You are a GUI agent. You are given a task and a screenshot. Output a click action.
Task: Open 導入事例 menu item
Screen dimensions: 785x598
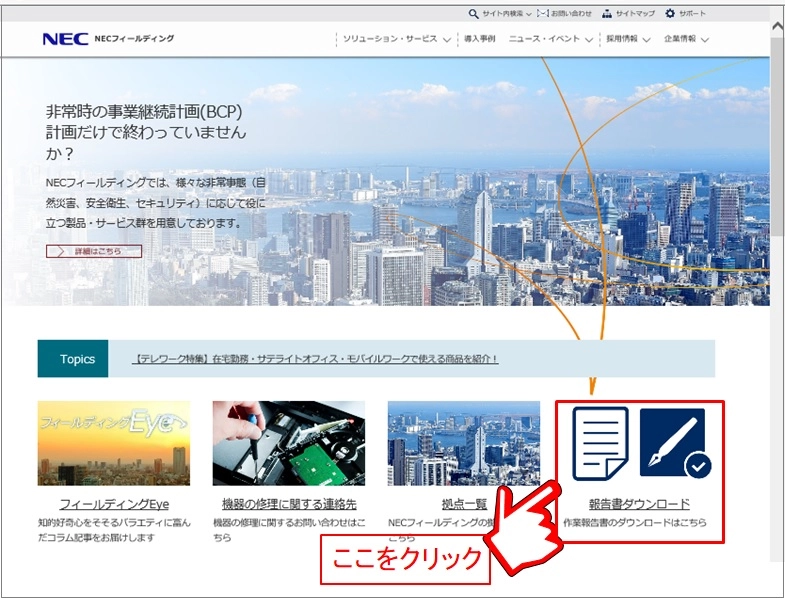pyautogui.click(x=479, y=39)
